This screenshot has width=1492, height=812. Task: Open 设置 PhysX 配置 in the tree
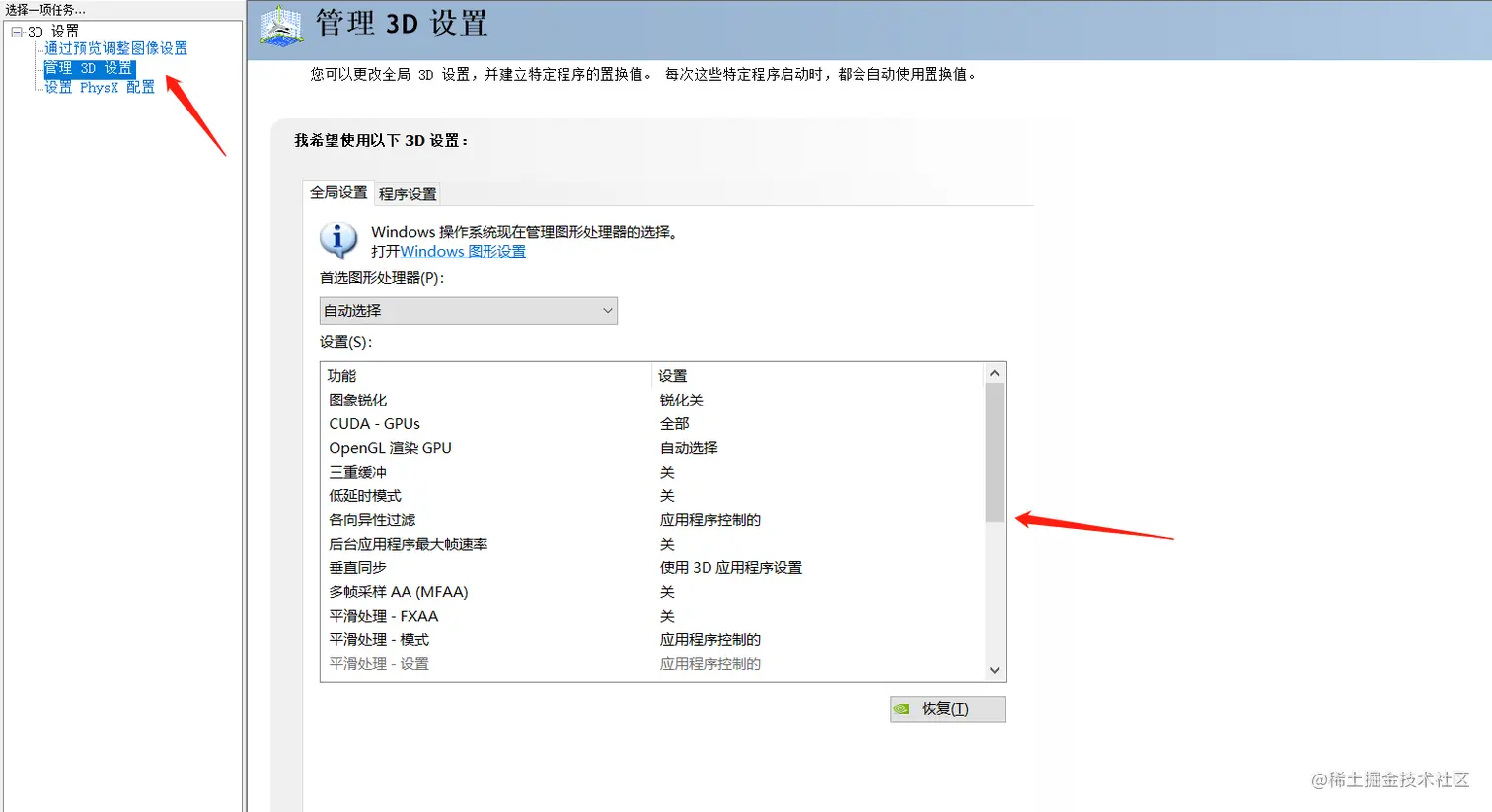(x=100, y=87)
